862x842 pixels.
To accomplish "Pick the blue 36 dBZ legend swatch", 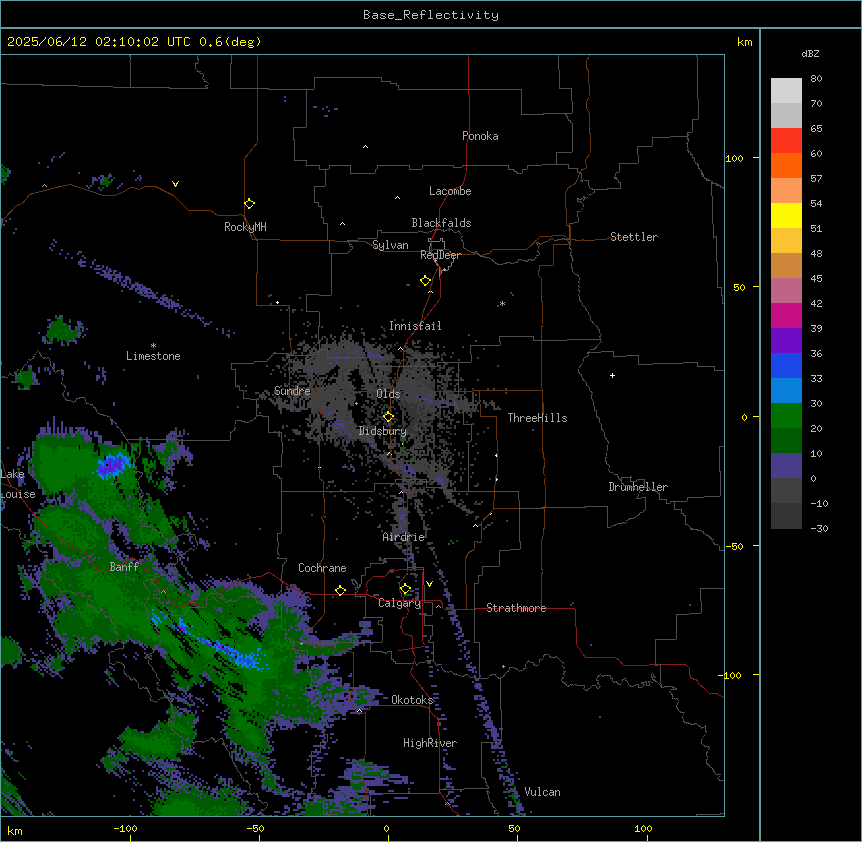I will click(786, 365).
